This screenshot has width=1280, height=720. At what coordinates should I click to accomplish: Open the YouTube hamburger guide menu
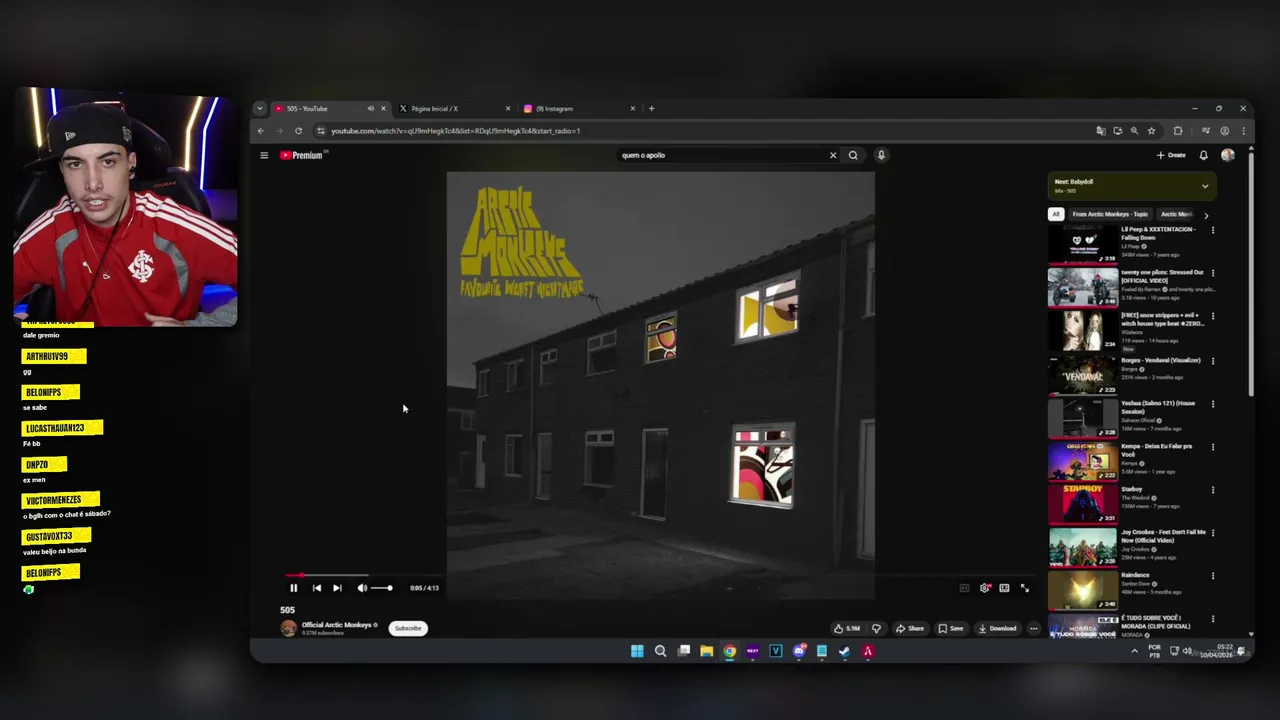click(x=264, y=155)
